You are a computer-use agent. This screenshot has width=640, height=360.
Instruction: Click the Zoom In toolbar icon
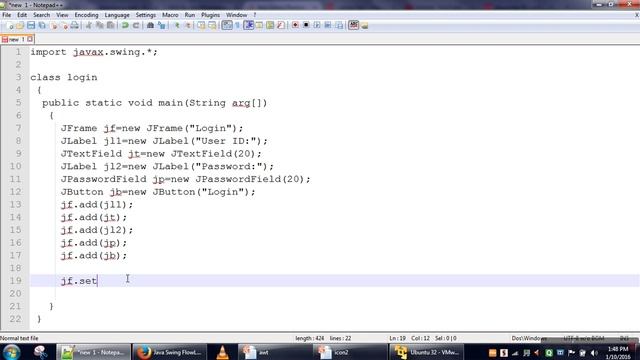point(177,25)
